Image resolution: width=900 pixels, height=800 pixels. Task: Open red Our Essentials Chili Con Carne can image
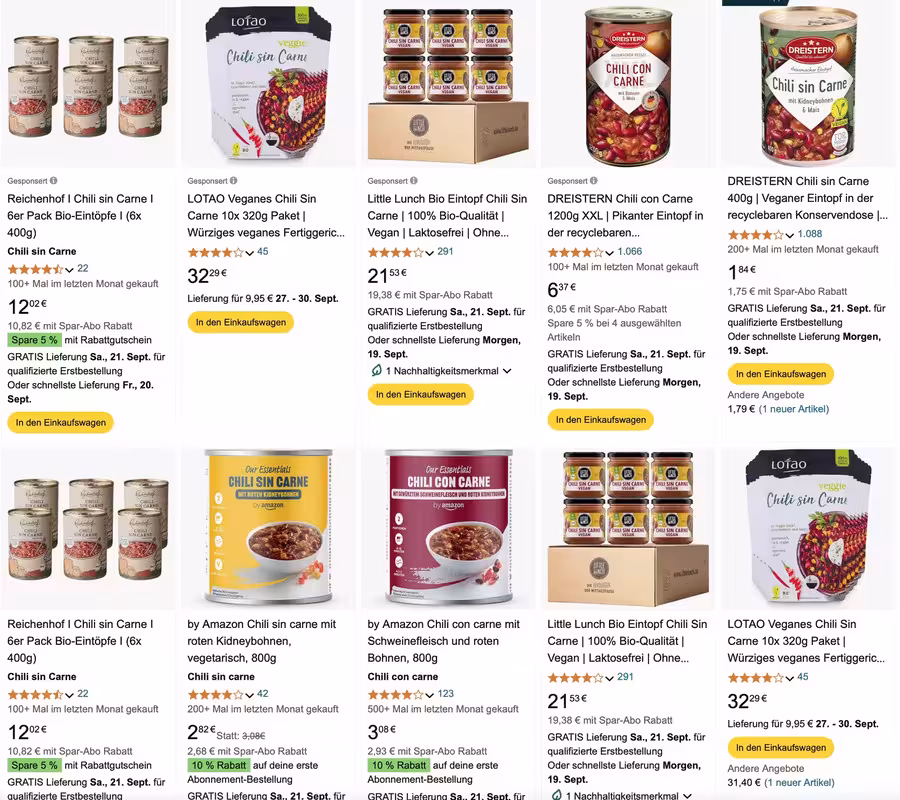click(449, 527)
